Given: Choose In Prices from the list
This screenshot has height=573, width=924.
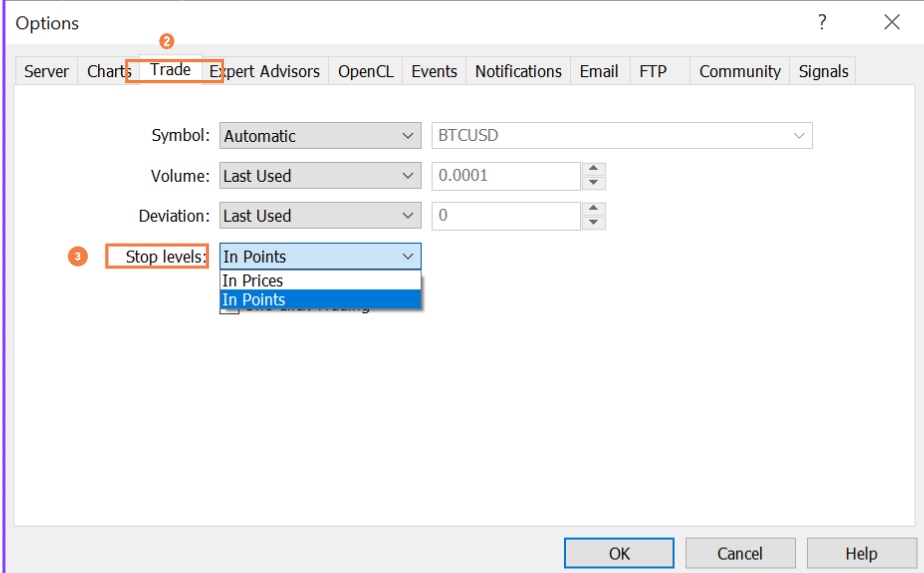Looking at the screenshot, I should [x=320, y=281].
